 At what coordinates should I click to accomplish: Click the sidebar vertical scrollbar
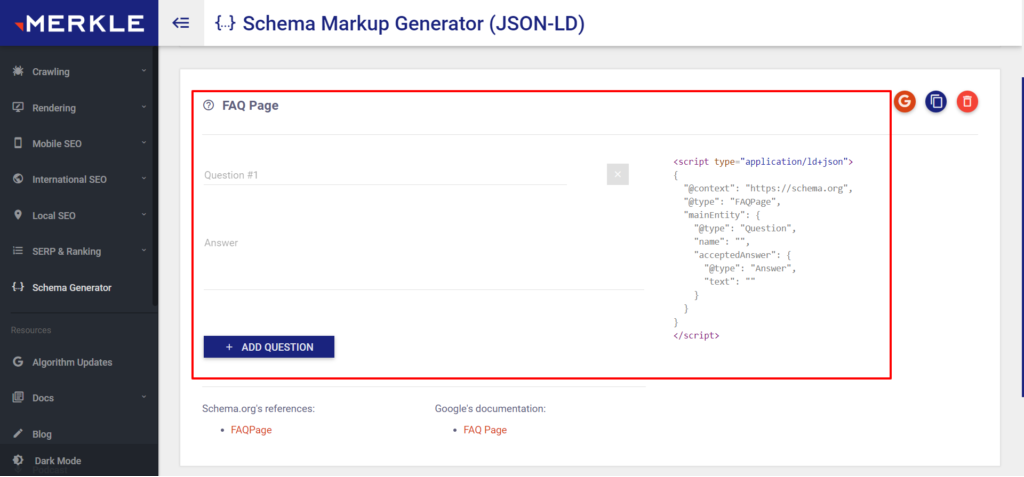(155, 175)
